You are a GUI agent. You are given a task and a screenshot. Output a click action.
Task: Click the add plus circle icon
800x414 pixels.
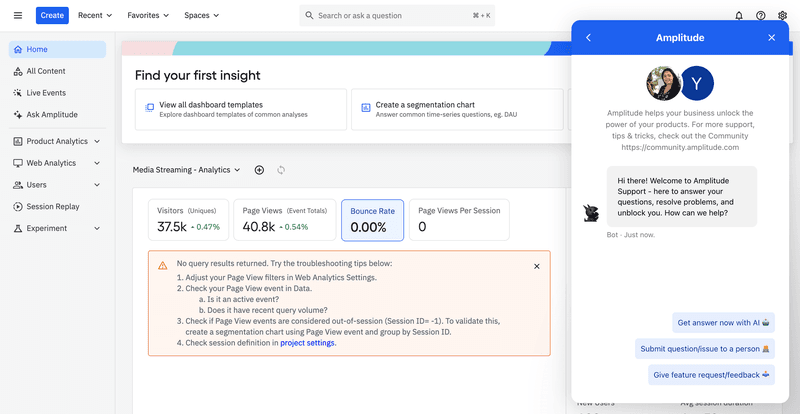(x=259, y=170)
